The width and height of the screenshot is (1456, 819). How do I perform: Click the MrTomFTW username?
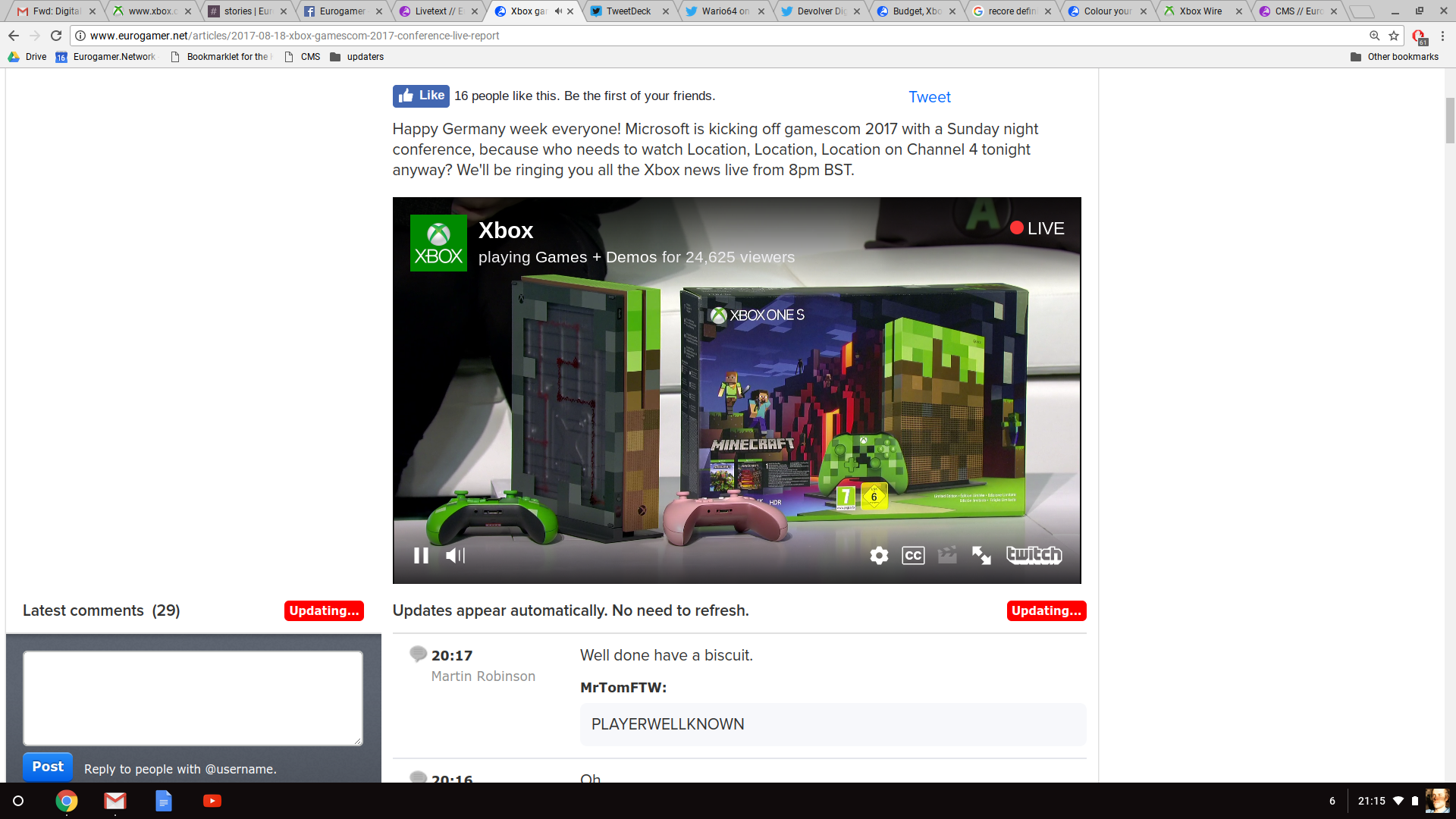point(623,688)
